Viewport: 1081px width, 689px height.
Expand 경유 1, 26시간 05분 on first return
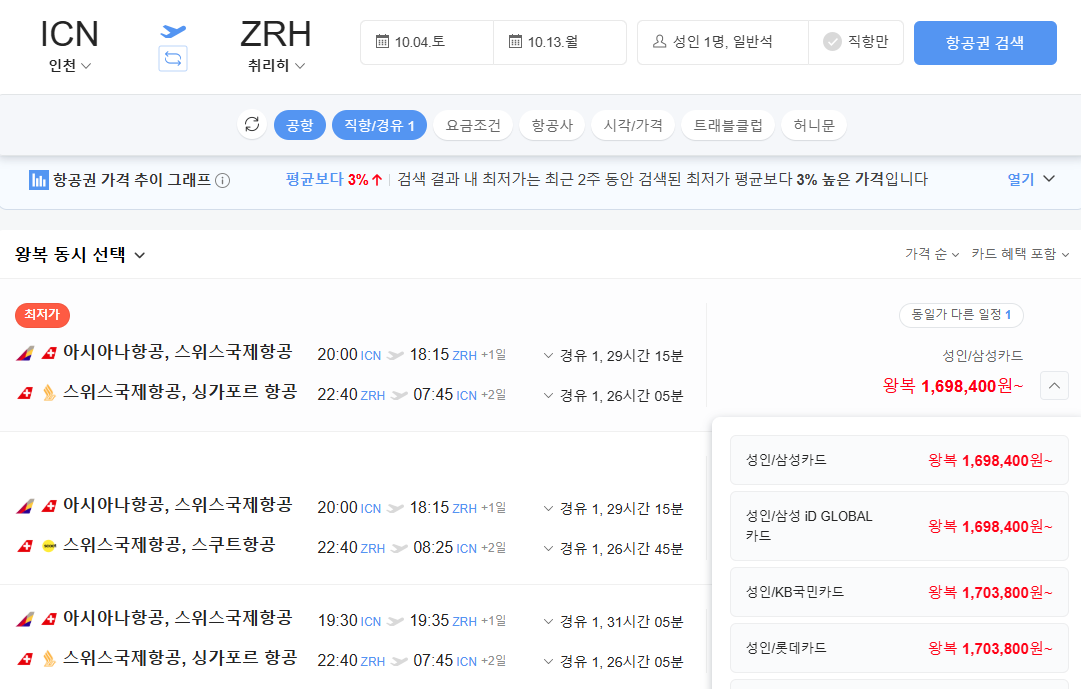613,396
